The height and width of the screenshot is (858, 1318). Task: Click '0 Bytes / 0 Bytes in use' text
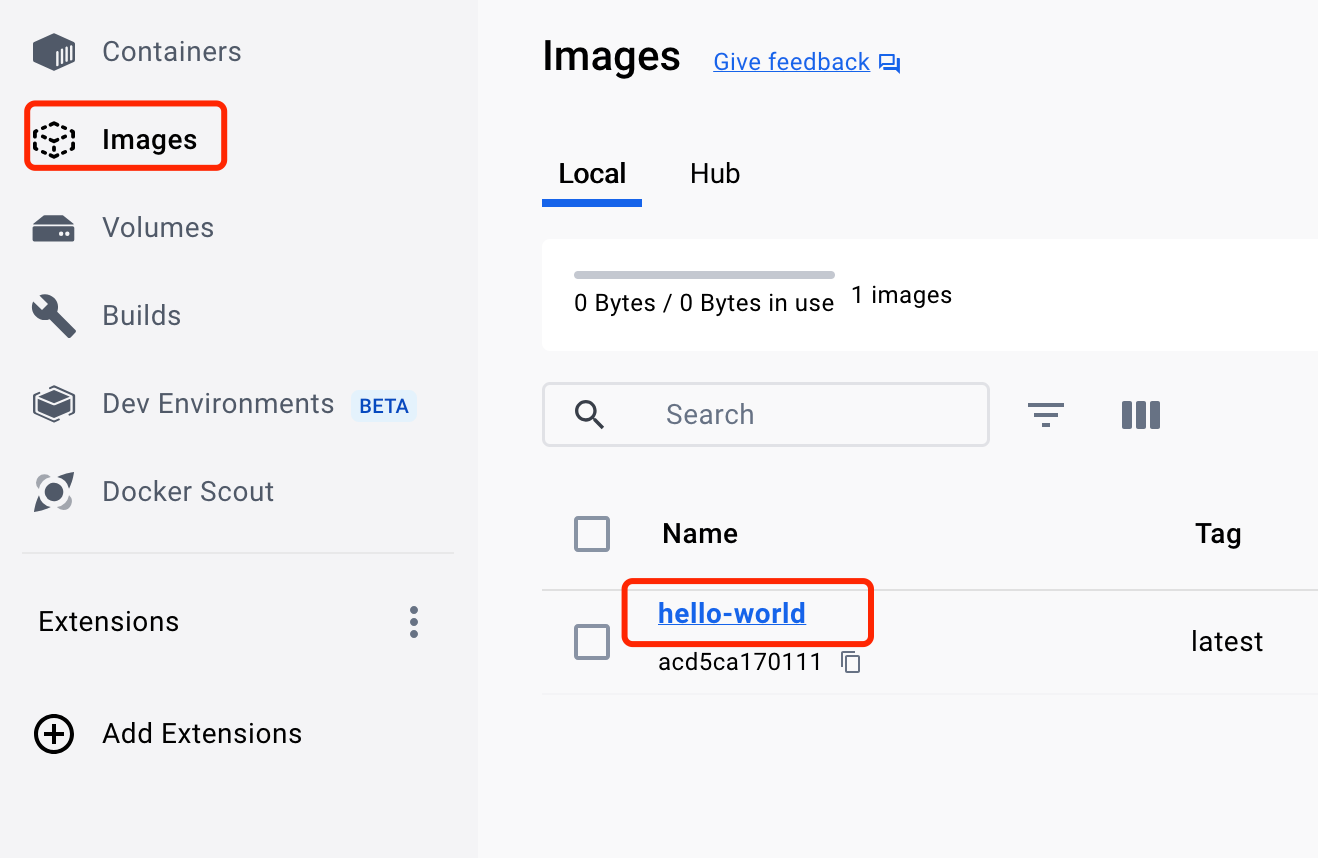[x=704, y=303]
